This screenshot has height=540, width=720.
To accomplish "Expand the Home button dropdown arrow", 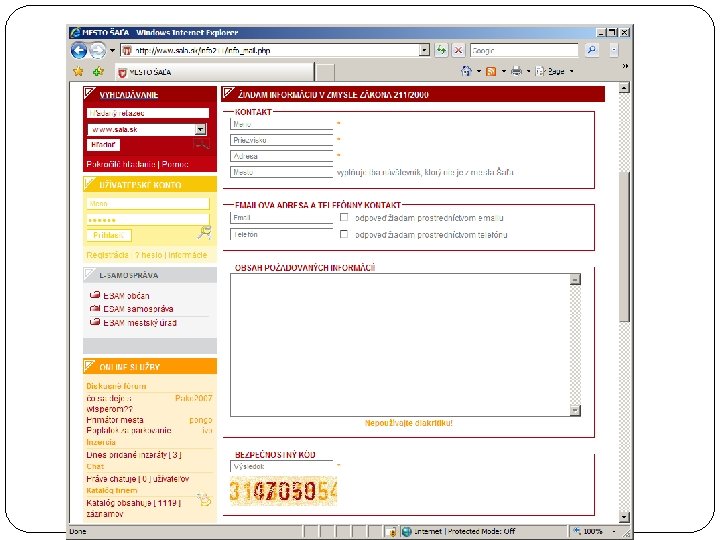I will coord(478,71).
